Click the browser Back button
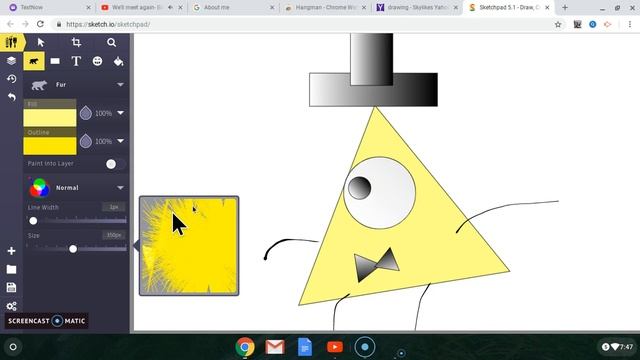Image resolution: width=640 pixels, height=360 pixels. coord(10,24)
